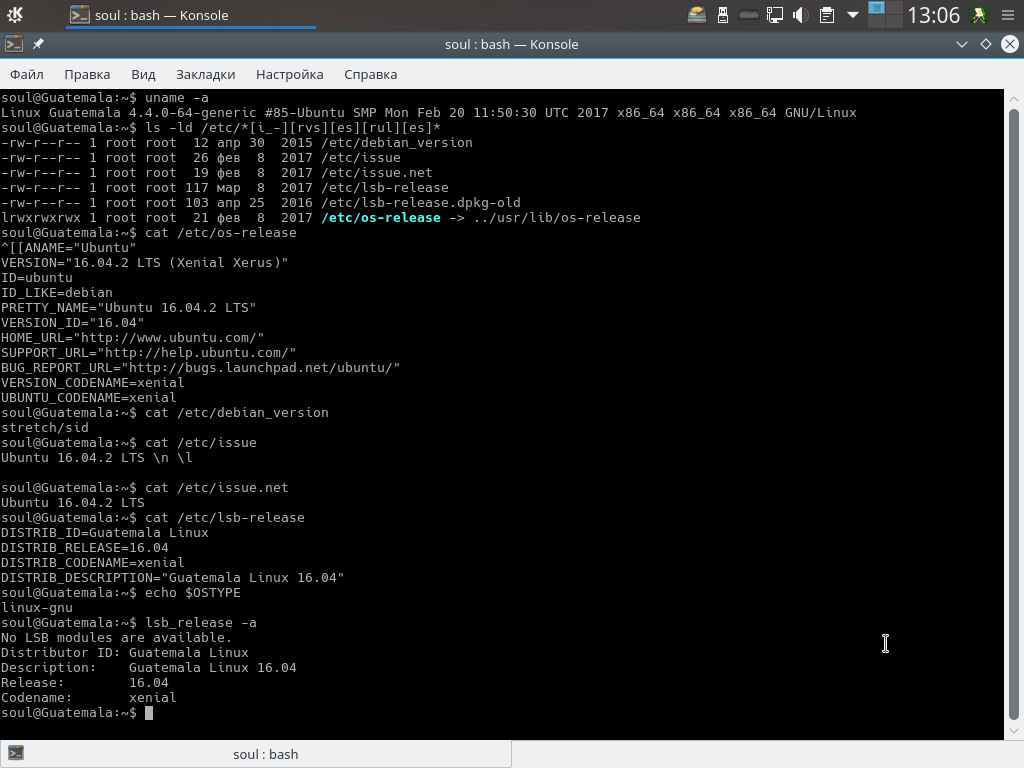Click the DISTRIB_DESCRIPTION line
Image resolution: width=1024 pixels, height=768 pixels.
click(172, 578)
